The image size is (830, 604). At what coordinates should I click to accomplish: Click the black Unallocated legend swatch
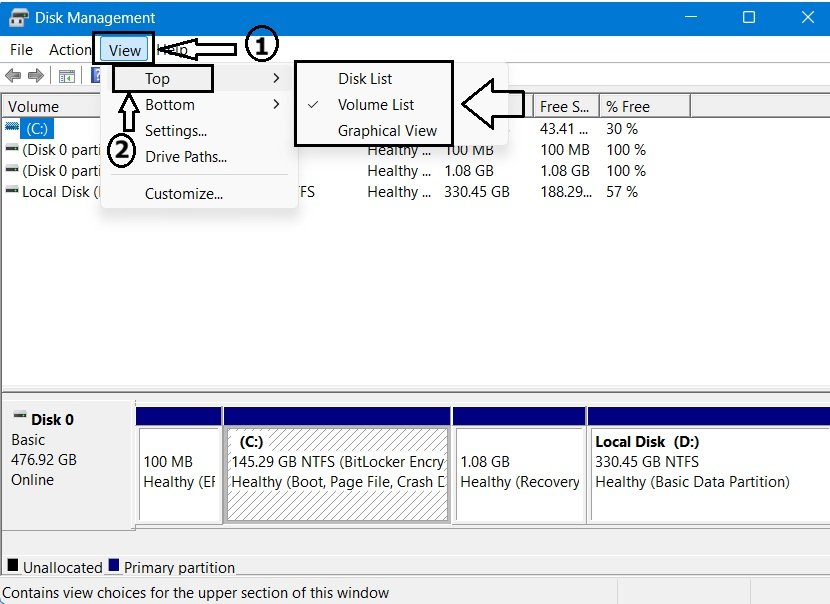click(13, 565)
